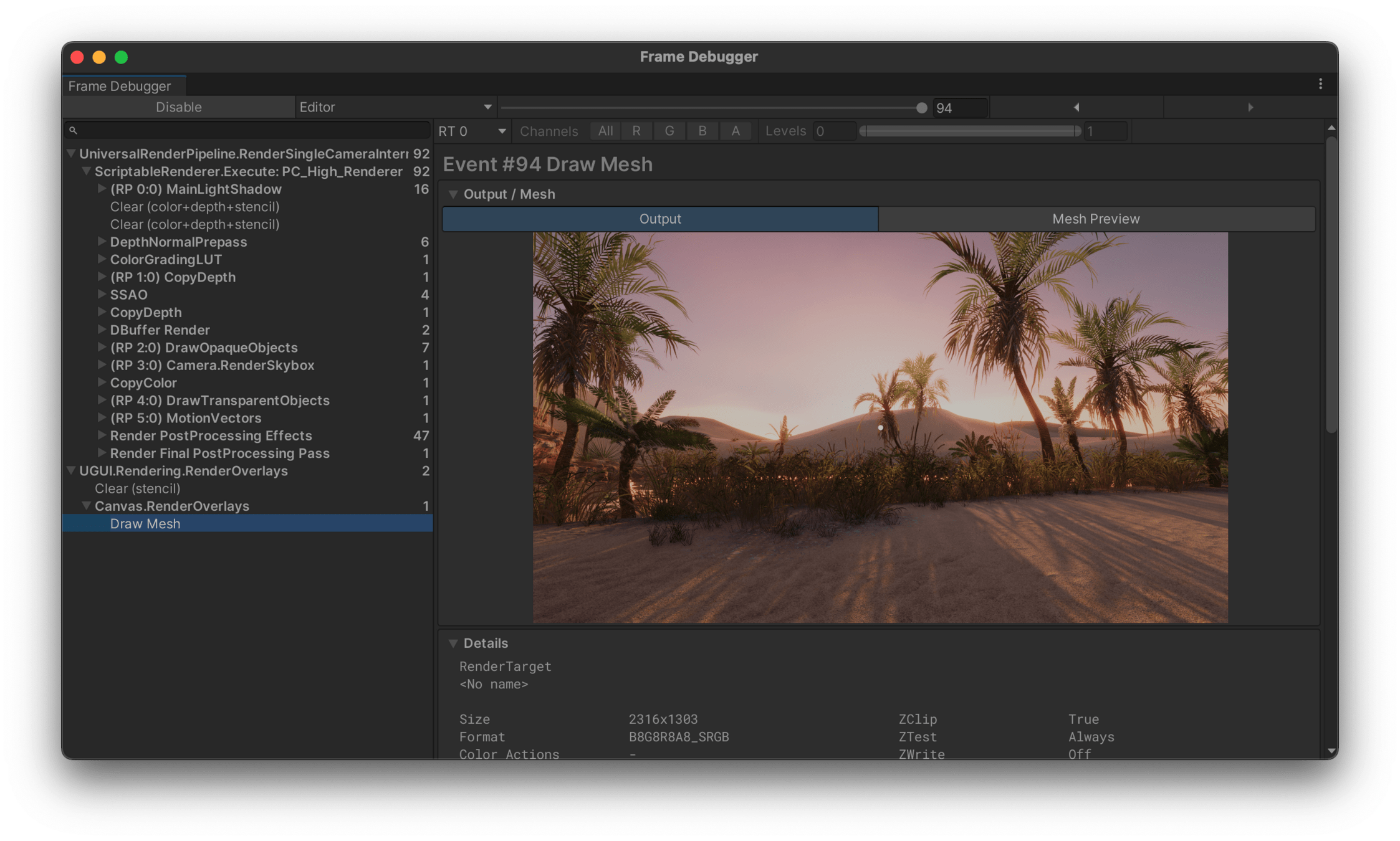
Task: Click the event number 94 field
Action: click(959, 108)
